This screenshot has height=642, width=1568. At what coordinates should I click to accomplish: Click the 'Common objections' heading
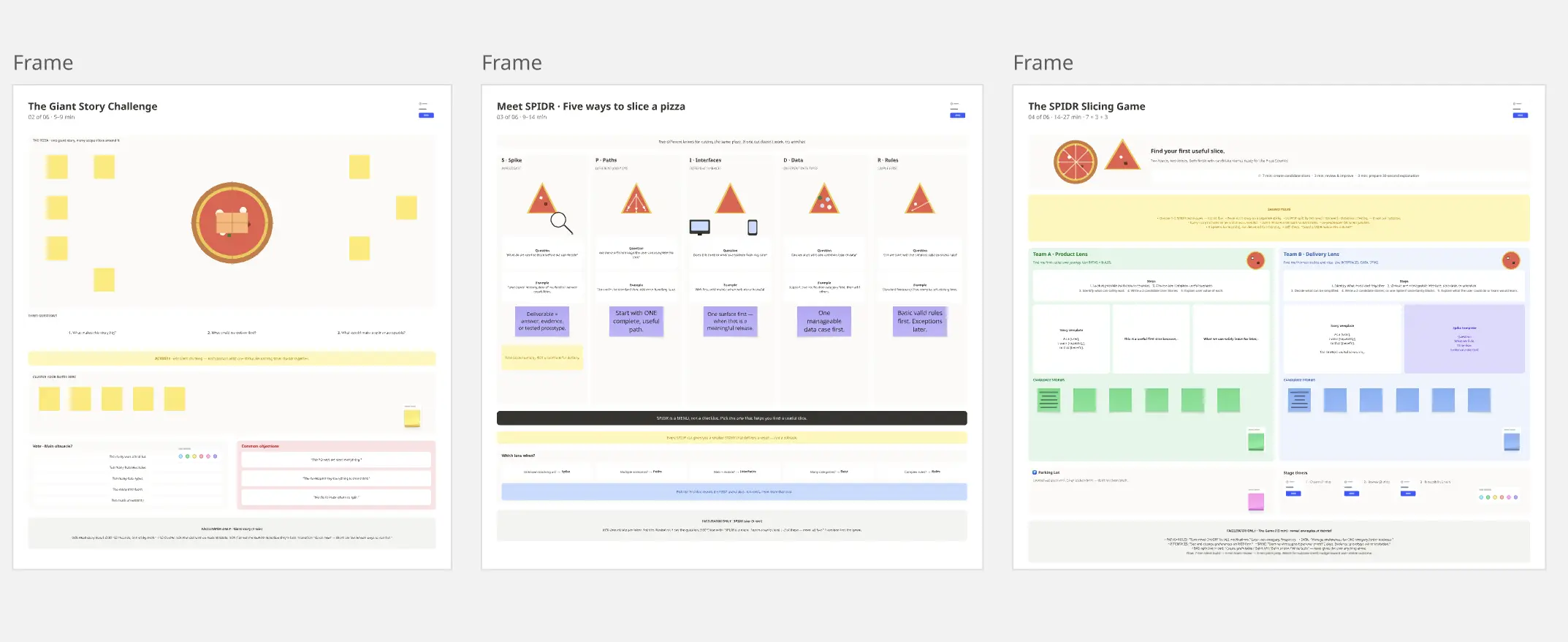(260, 446)
